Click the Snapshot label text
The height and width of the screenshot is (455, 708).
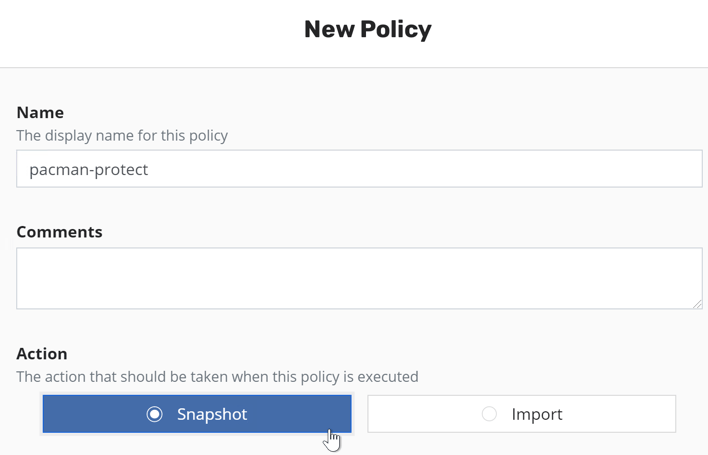pos(212,414)
